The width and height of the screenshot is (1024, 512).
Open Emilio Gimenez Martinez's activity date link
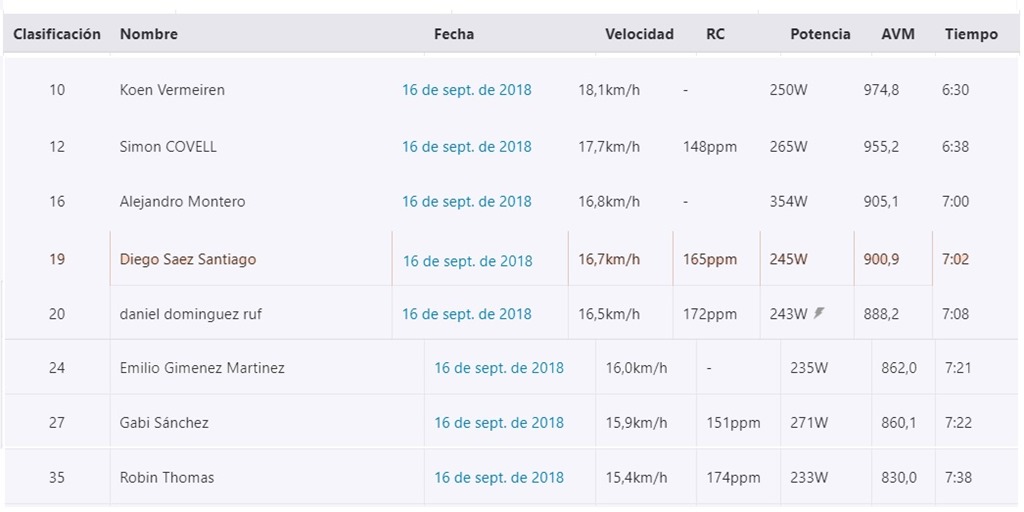pos(499,368)
